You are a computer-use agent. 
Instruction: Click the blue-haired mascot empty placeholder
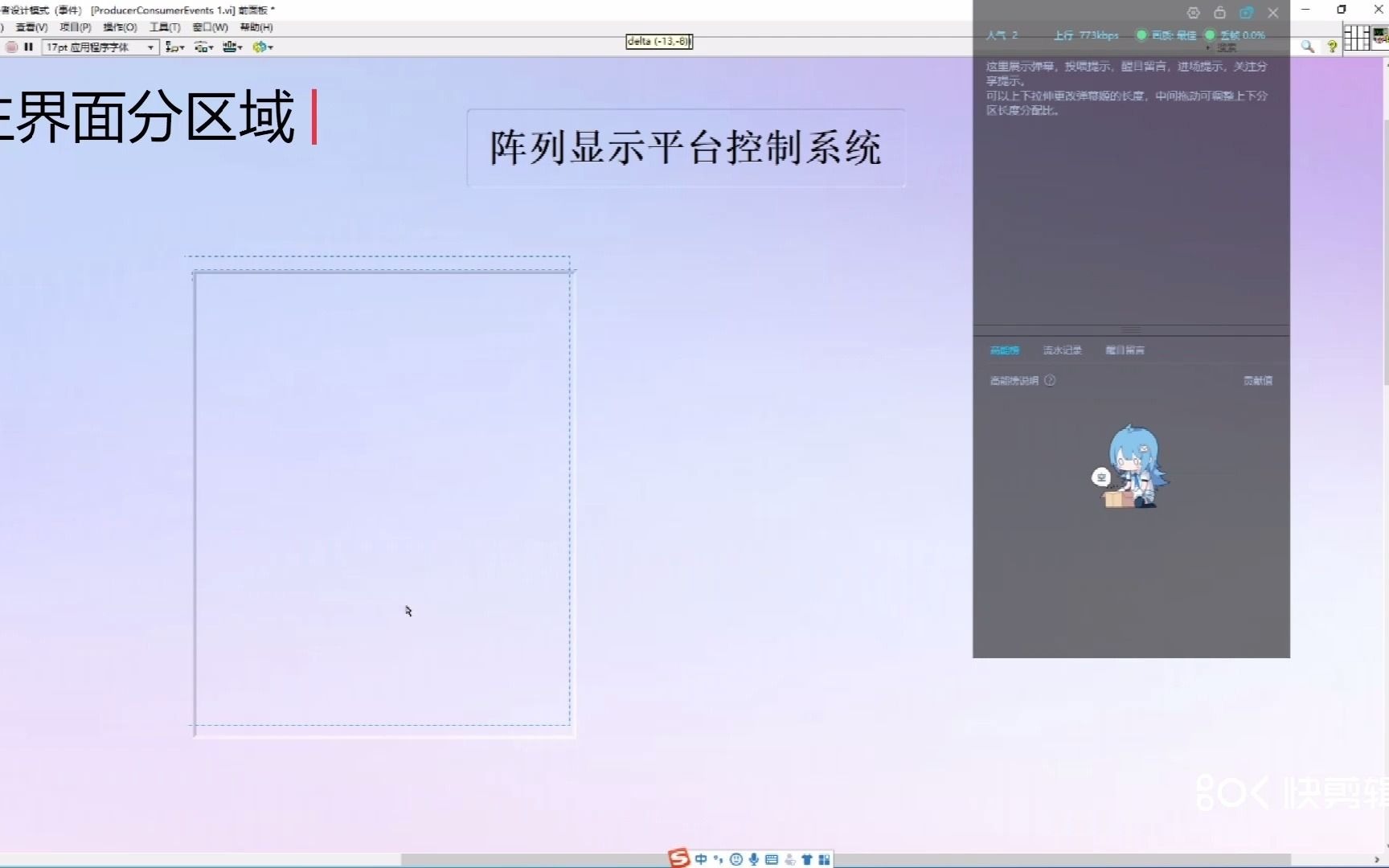coord(1133,467)
